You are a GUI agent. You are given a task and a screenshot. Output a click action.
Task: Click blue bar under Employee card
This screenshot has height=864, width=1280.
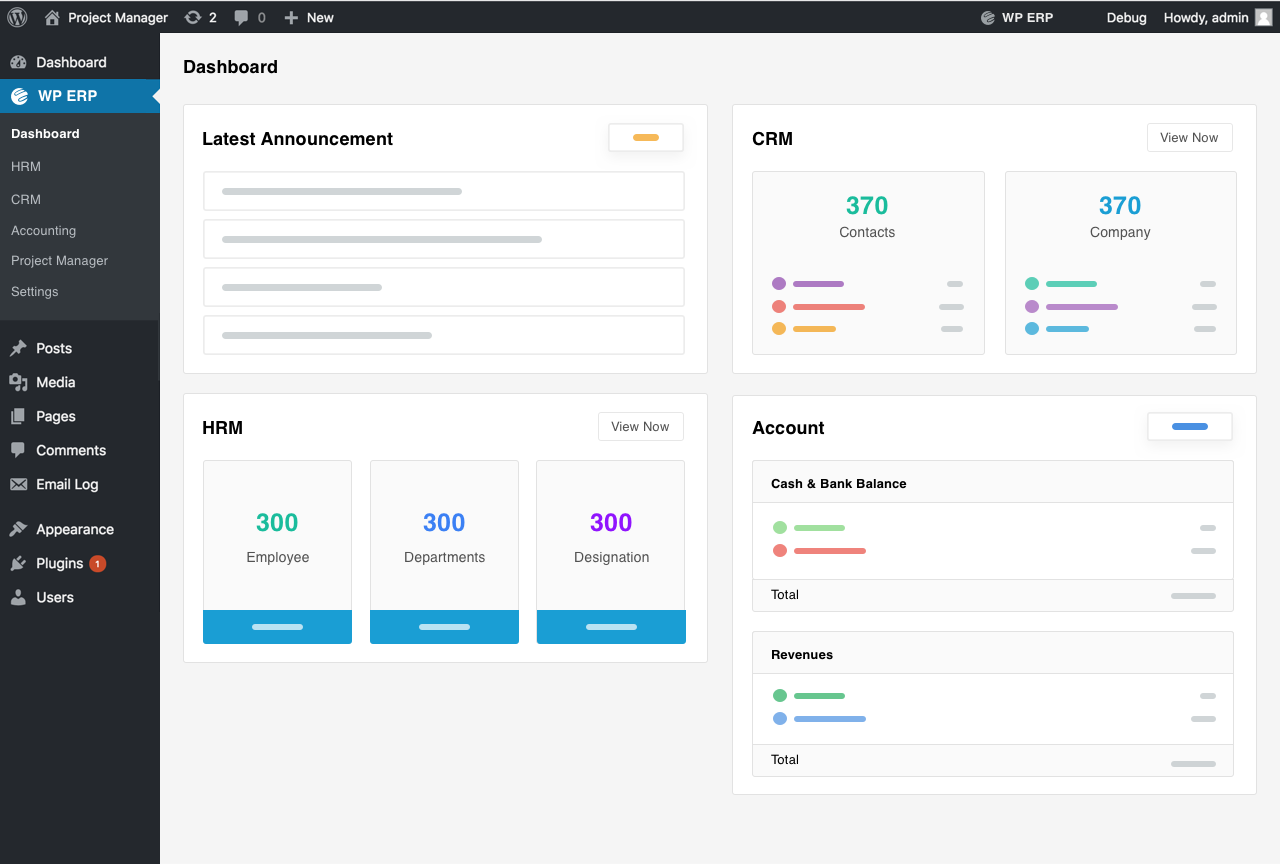[277, 627]
